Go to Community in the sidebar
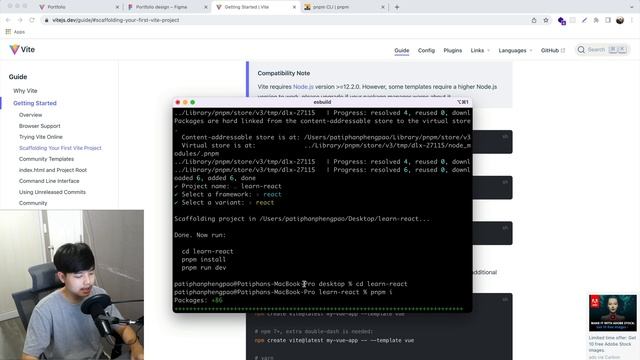Screen dimensions: 640x360 tap(33, 203)
